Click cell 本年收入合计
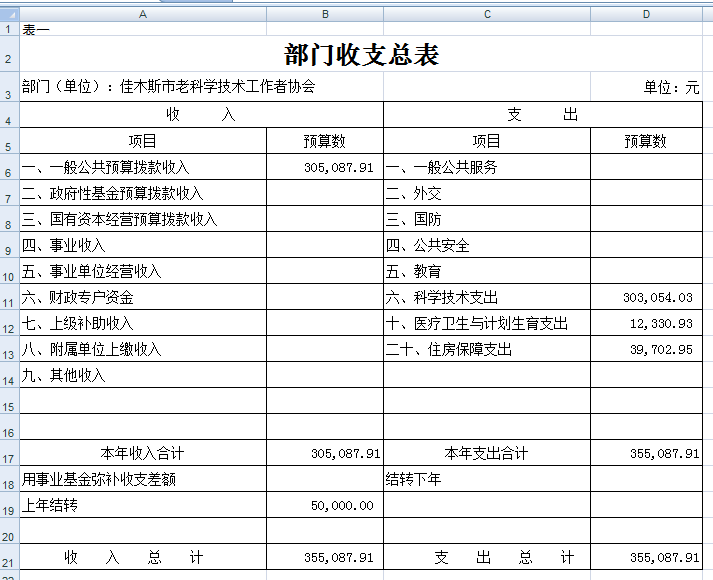The image size is (713, 580). [143, 453]
